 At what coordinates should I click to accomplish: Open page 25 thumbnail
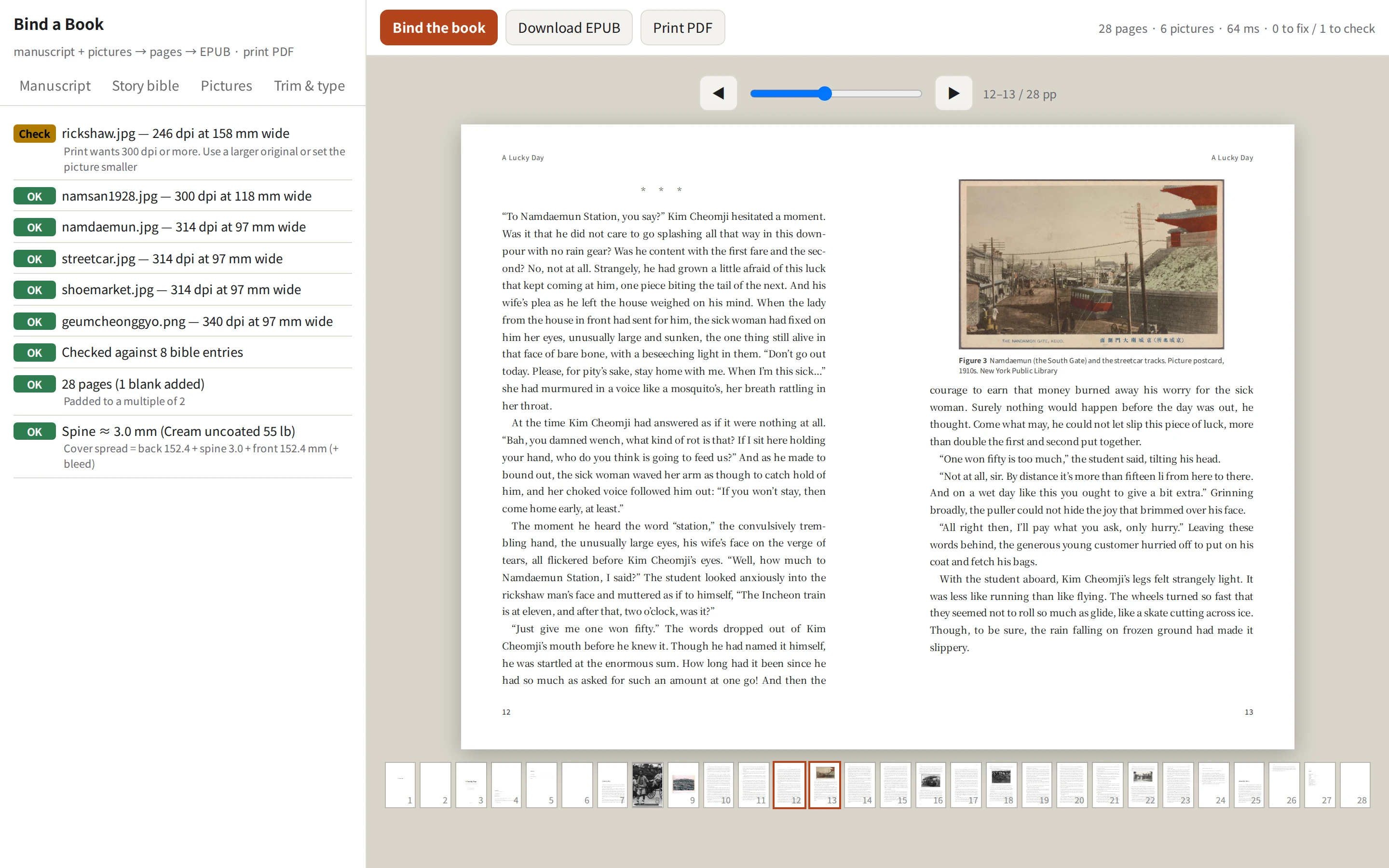tap(1249, 785)
